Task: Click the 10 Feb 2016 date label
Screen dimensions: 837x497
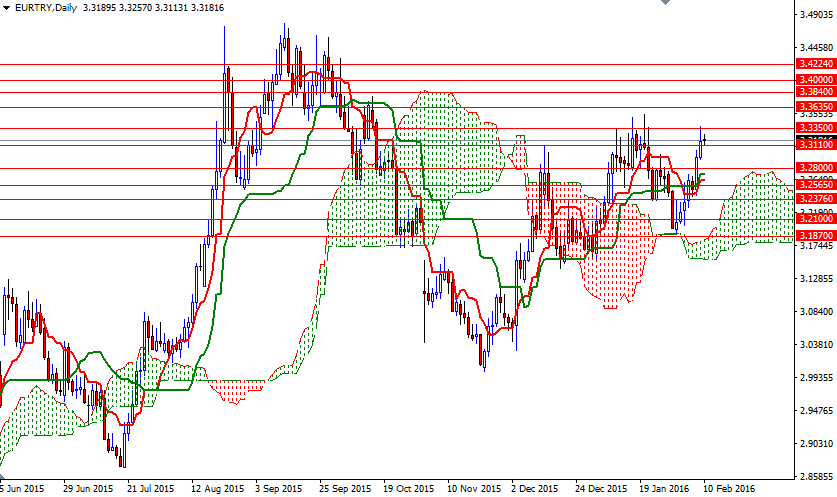Action: (x=729, y=488)
